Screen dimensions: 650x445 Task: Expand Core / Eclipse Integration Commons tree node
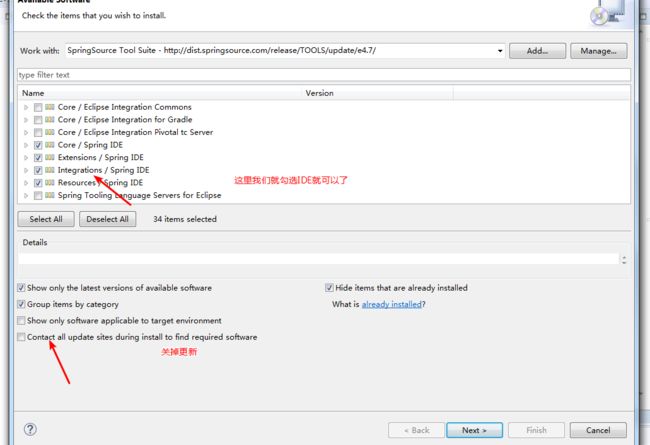pos(26,107)
